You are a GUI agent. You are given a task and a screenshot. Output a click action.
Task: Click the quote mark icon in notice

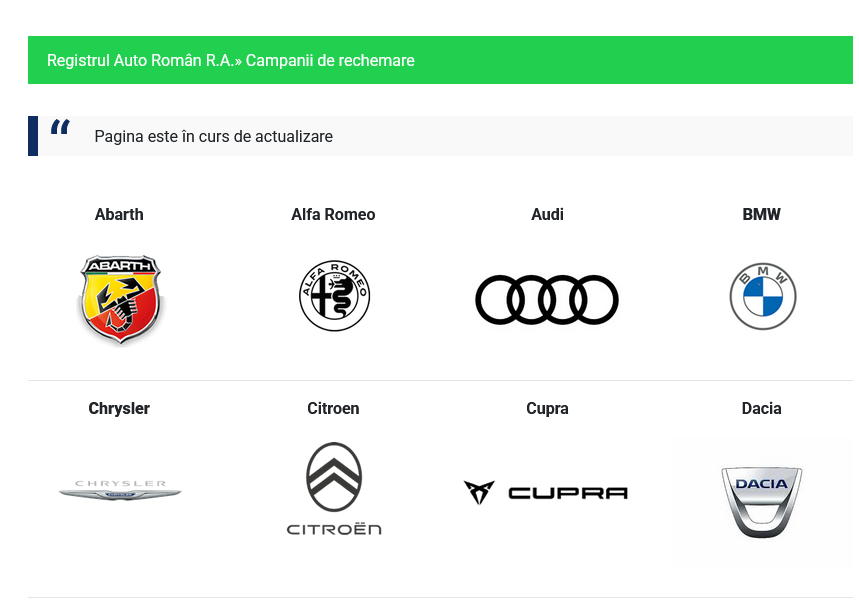[60, 128]
